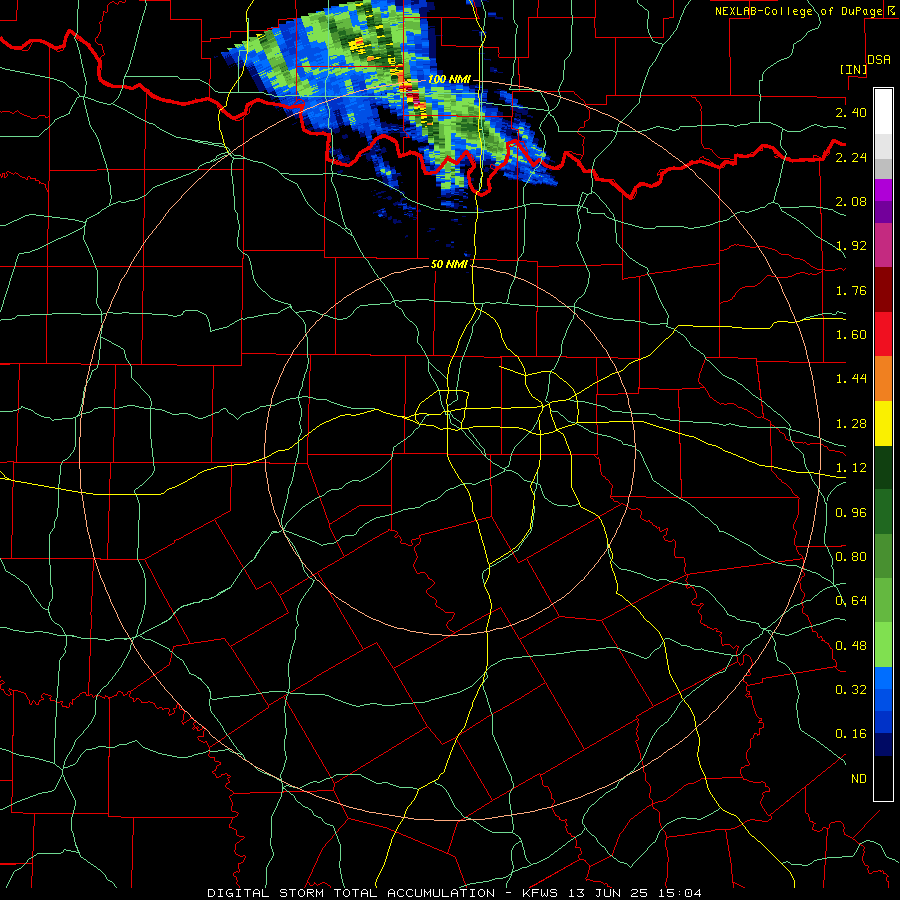
Task: Click the DSA product label
Action: click(879, 60)
